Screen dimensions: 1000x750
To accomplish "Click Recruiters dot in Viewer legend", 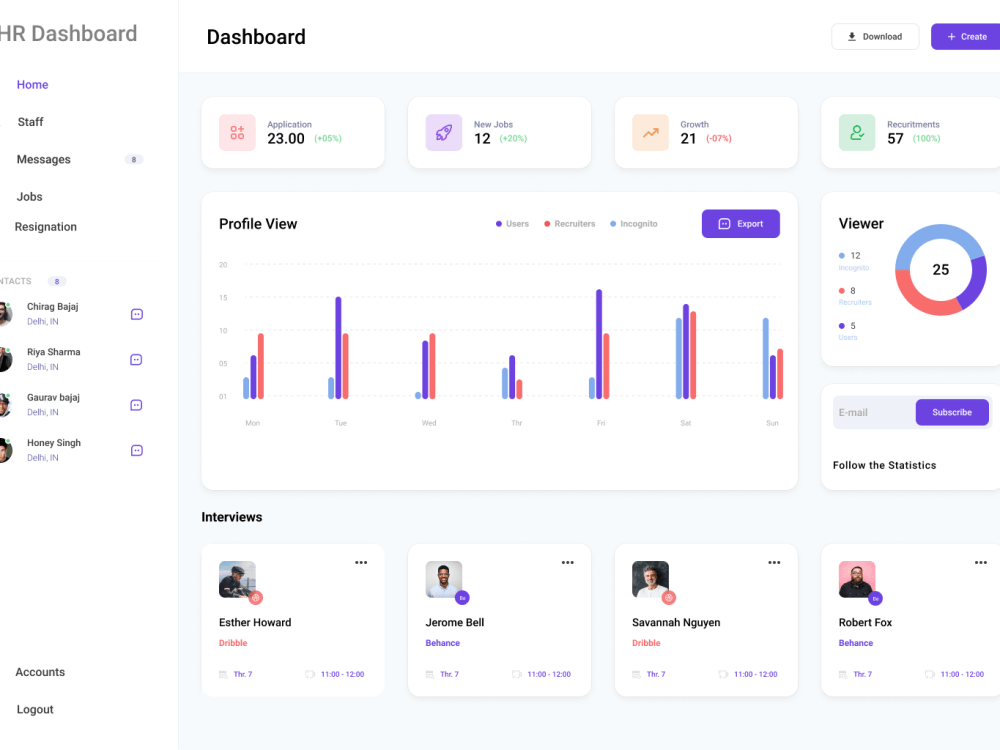I will pyautogui.click(x=842, y=291).
